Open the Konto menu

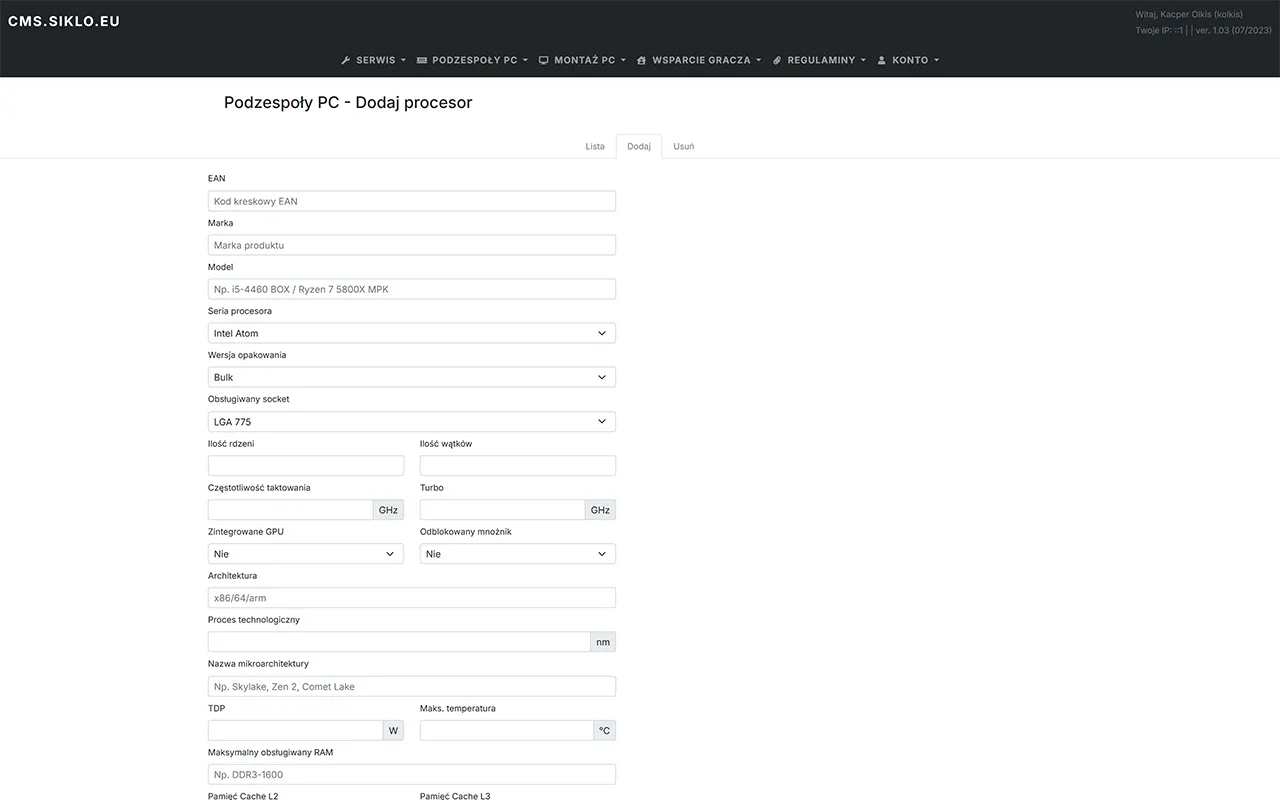point(908,60)
